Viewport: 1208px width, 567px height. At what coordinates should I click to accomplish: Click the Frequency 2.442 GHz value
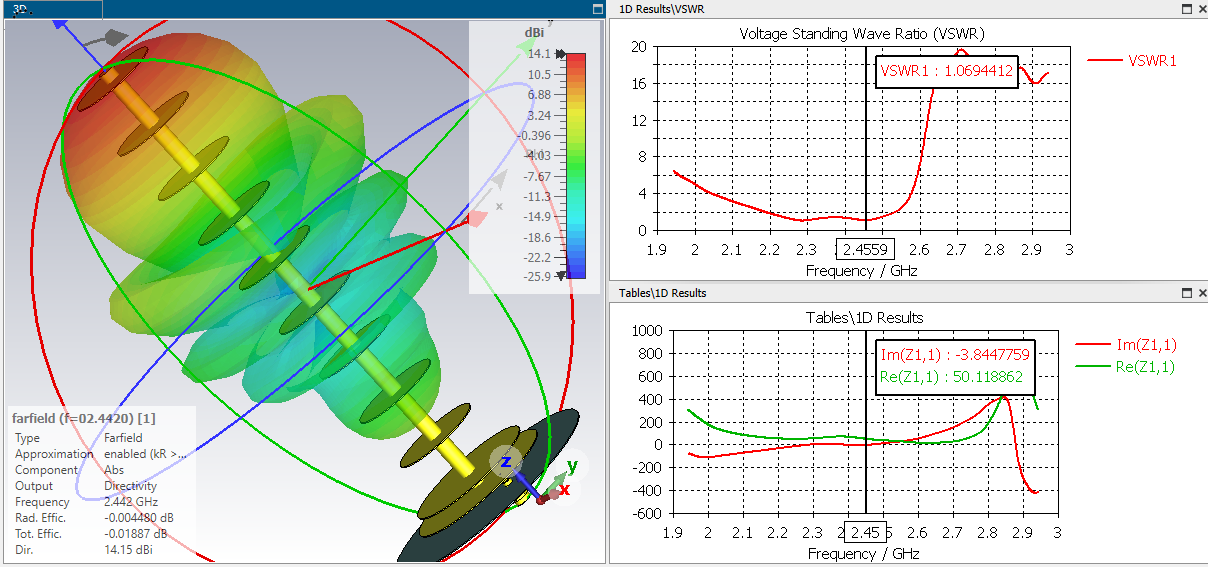click(x=131, y=502)
